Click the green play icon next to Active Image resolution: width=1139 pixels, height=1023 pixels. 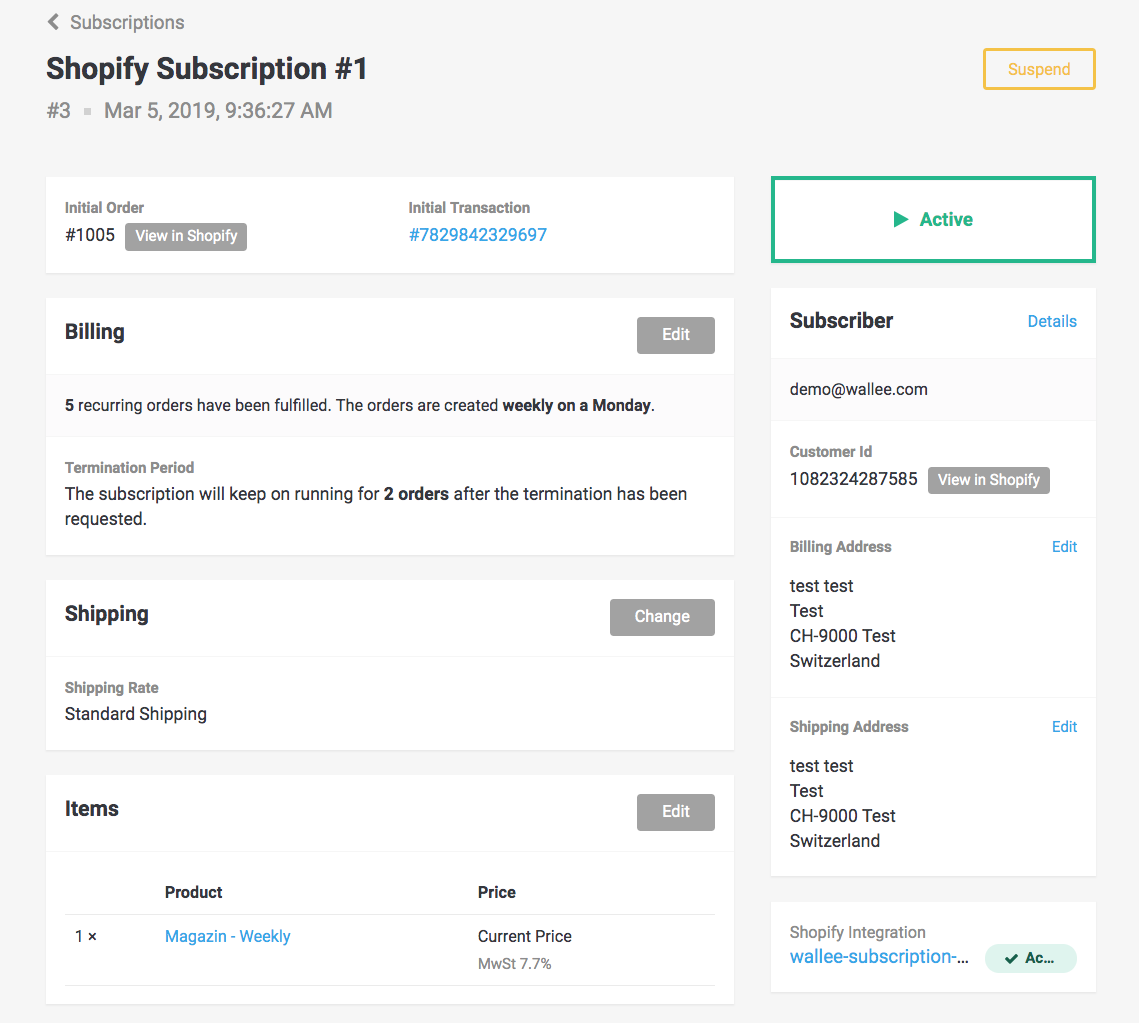901,219
